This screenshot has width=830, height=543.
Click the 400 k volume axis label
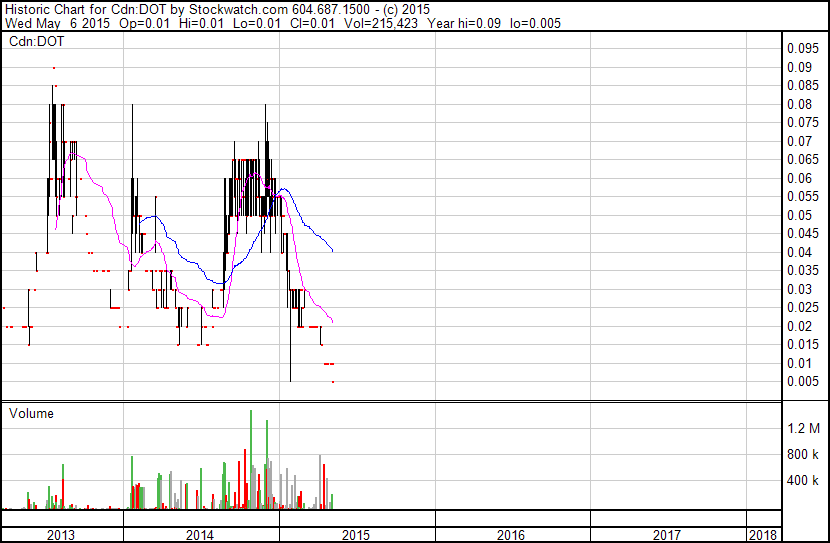(803, 480)
